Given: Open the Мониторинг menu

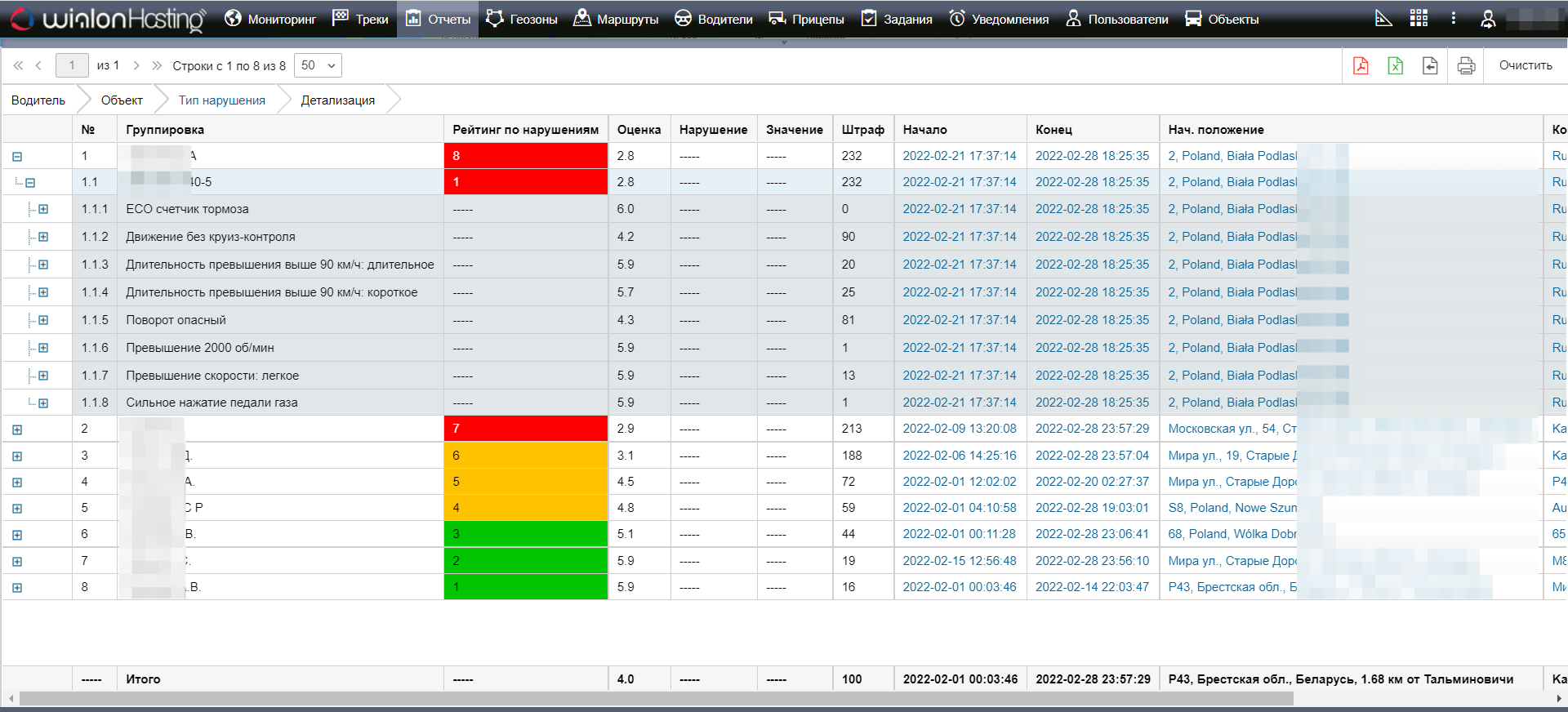Looking at the screenshot, I should [270, 19].
